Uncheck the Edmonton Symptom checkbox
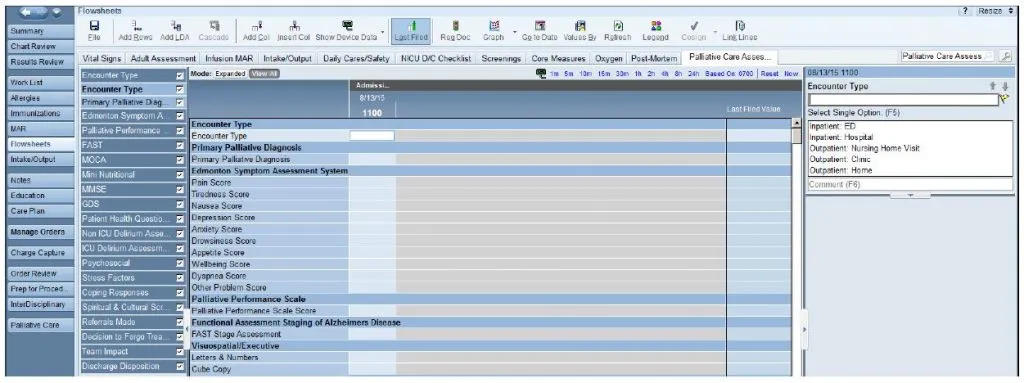 (180, 116)
